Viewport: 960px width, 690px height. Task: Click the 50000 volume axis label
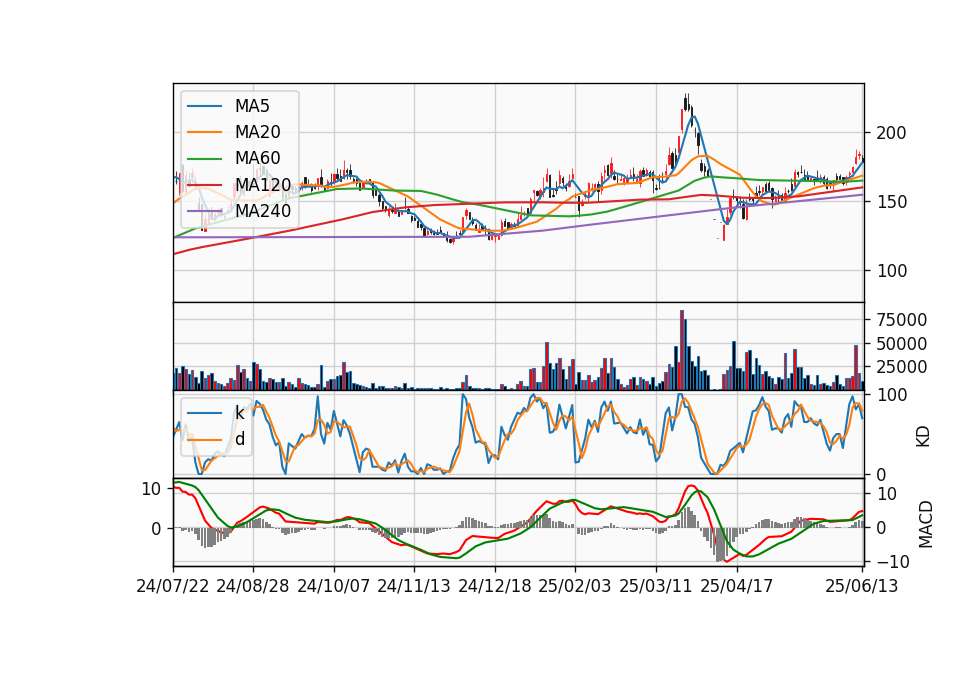pos(902,343)
